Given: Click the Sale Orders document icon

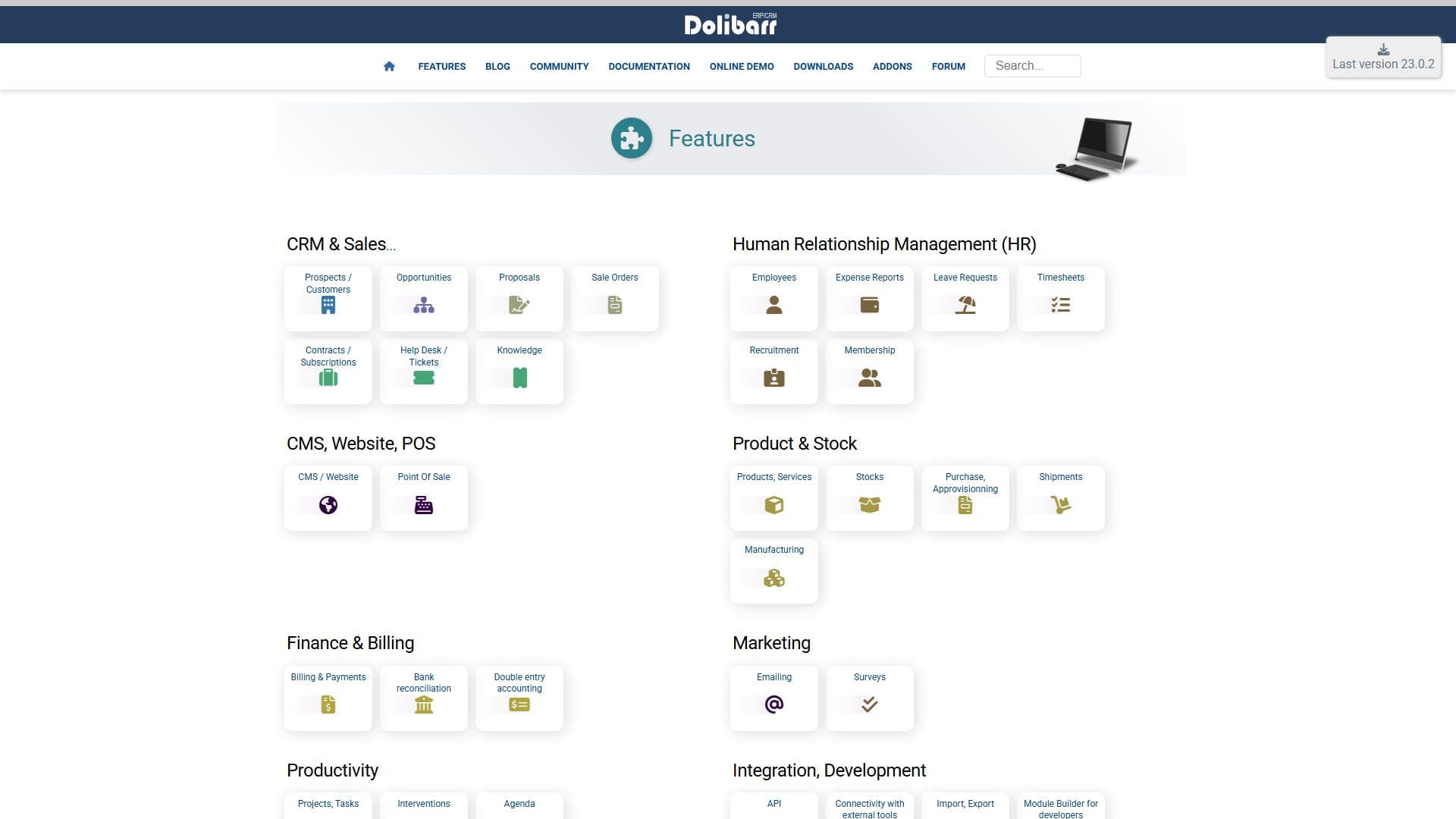Looking at the screenshot, I should (615, 305).
